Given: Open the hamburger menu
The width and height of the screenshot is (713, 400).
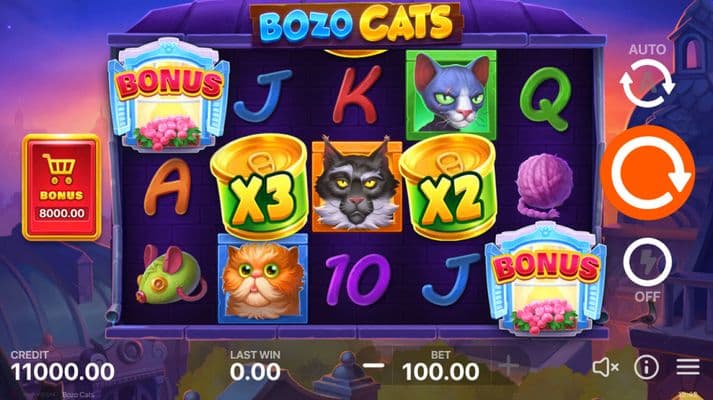Looking at the screenshot, I should [x=688, y=367].
